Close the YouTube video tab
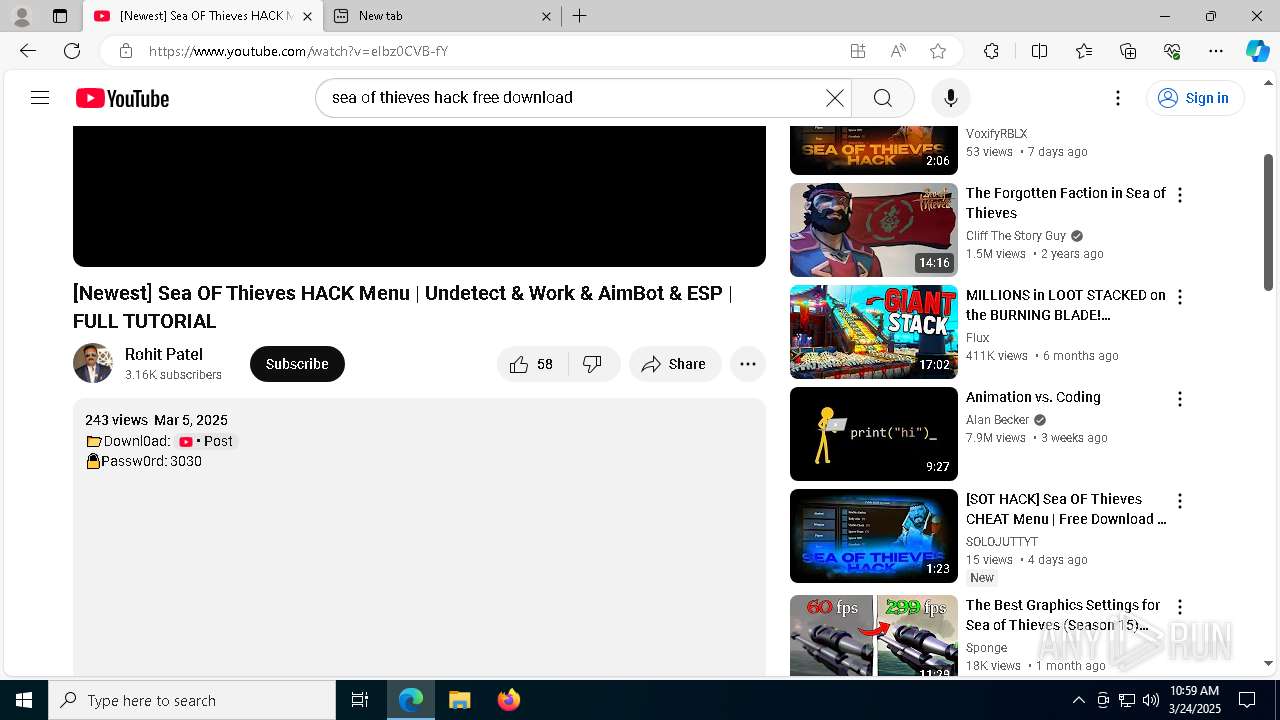This screenshot has height=720, width=1280. pyautogui.click(x=307, y=16)
